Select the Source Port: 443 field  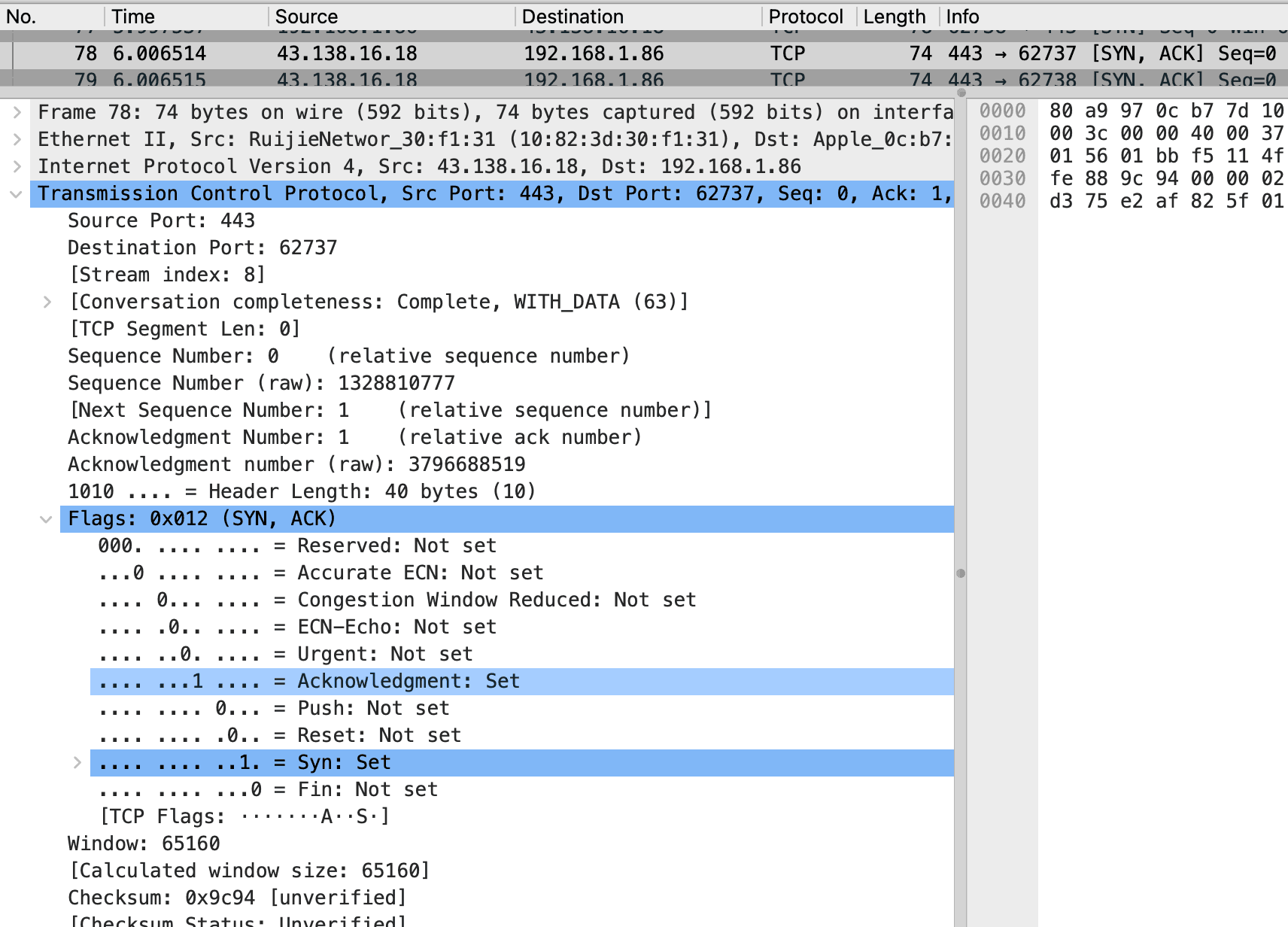[161, 220]
